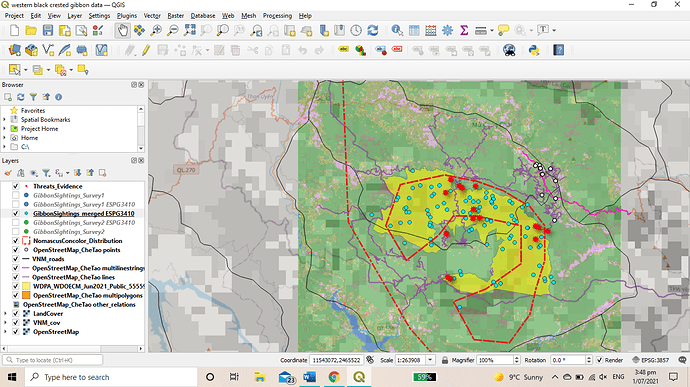Expand the LandCover layer group
This screenshot has height=387, width=690.
click(x=5, y=314)
